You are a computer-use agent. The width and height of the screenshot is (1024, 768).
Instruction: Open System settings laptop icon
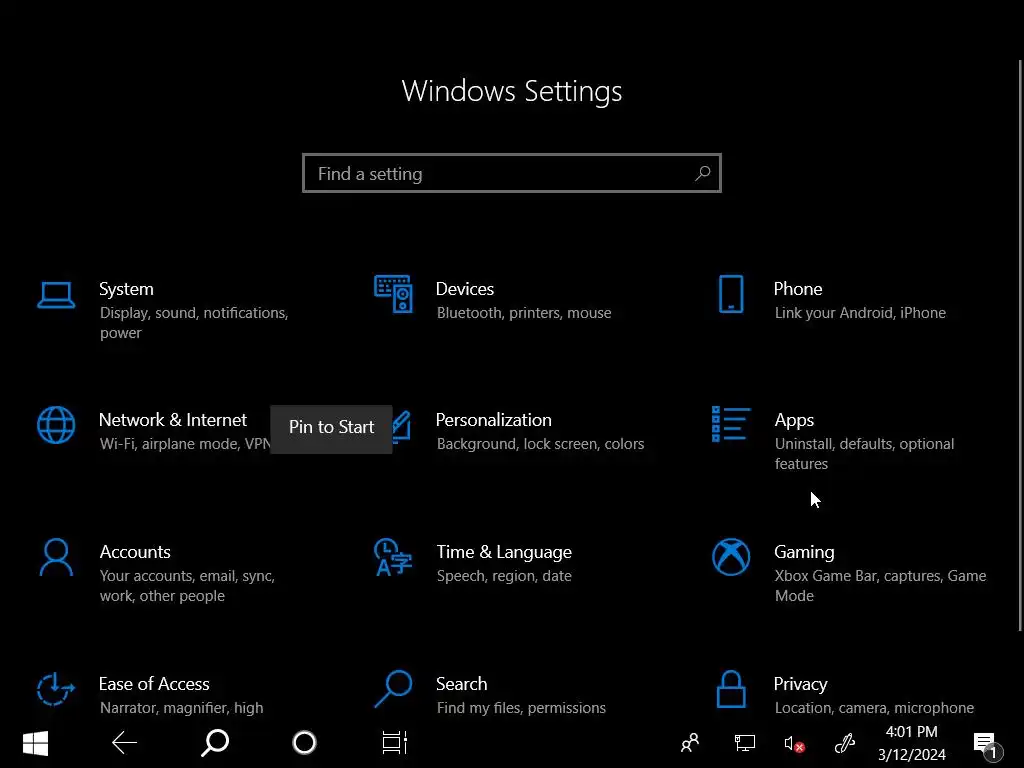(x=56, y=295)
